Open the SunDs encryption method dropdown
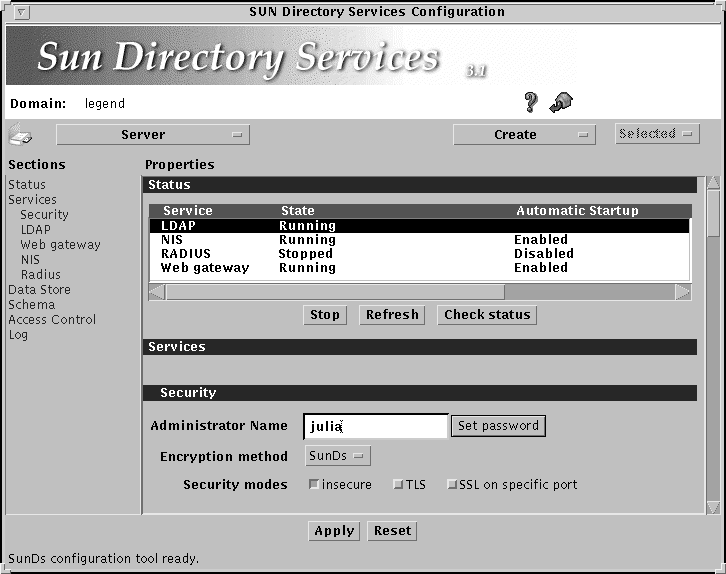The height and width of the screenshot is (574, 726). [338, 456]
